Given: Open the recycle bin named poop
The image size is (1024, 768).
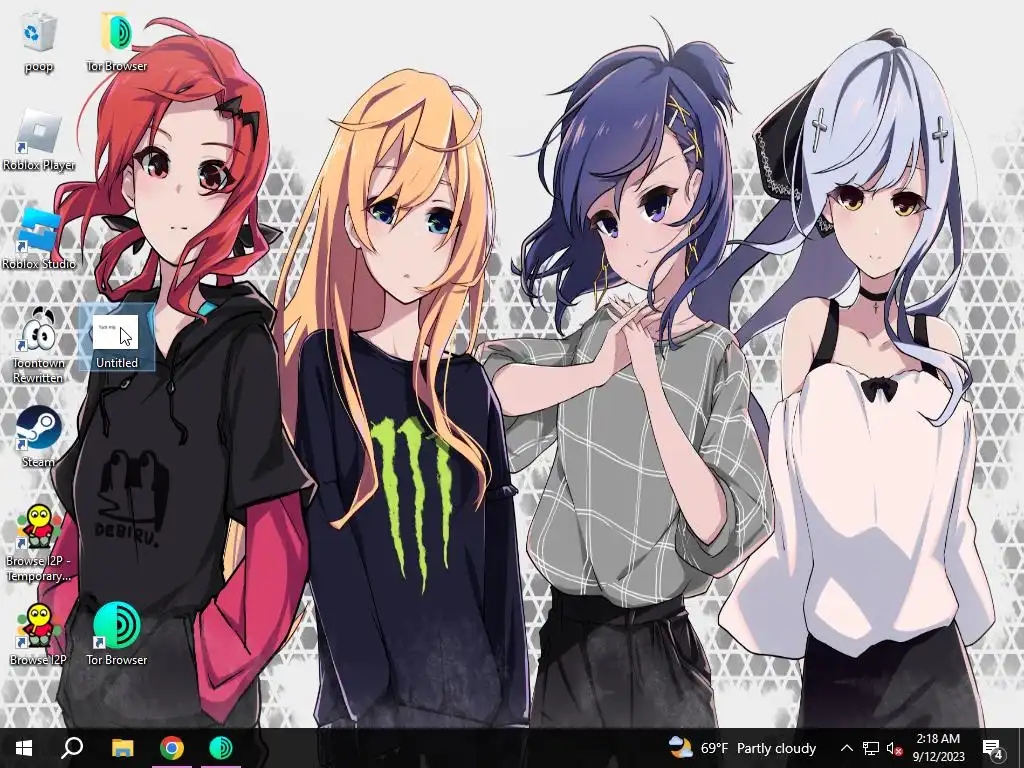Looking at the screenshot, I should pos(39,42).
